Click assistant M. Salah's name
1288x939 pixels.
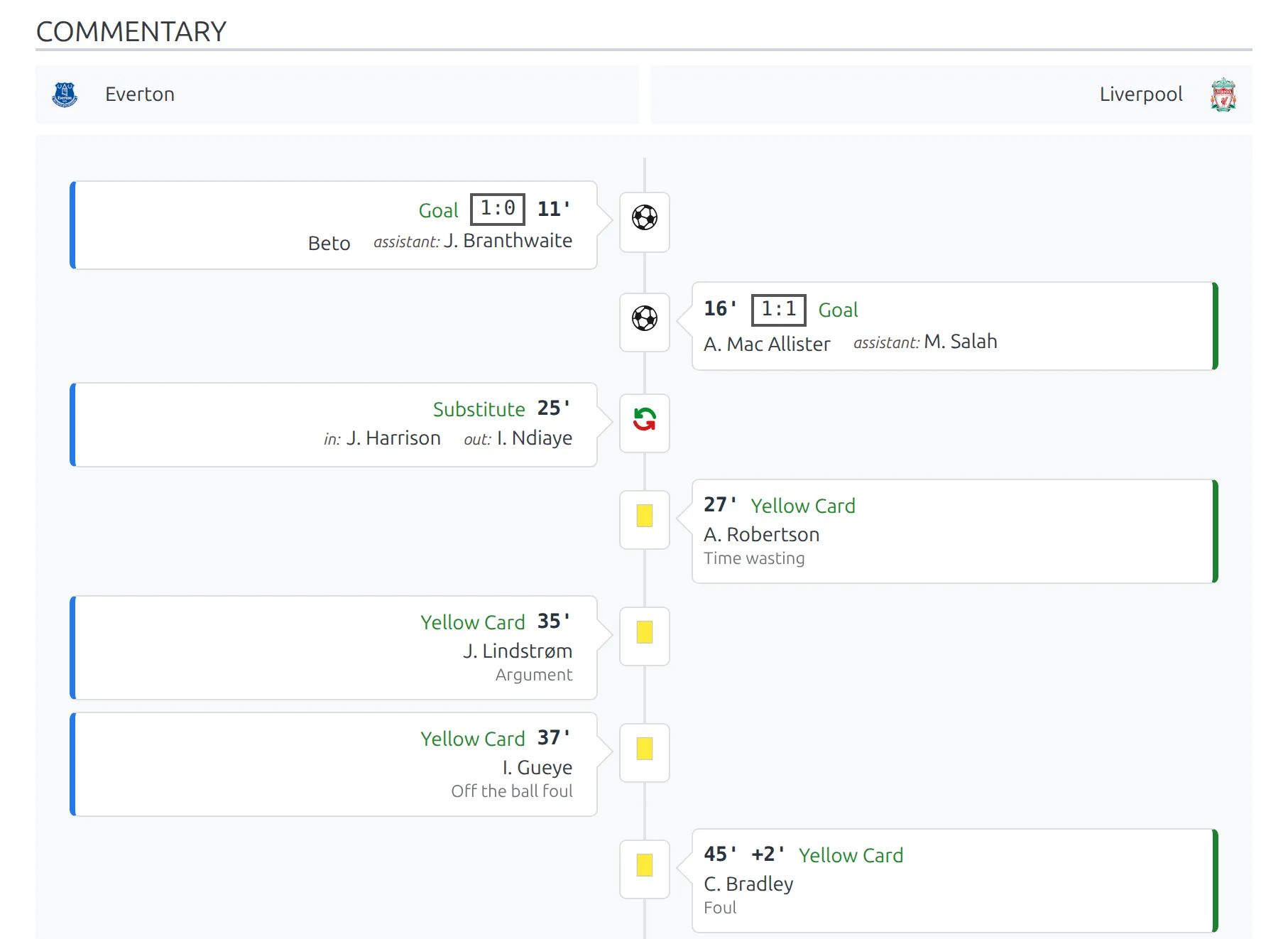click(x=961, y=342)
